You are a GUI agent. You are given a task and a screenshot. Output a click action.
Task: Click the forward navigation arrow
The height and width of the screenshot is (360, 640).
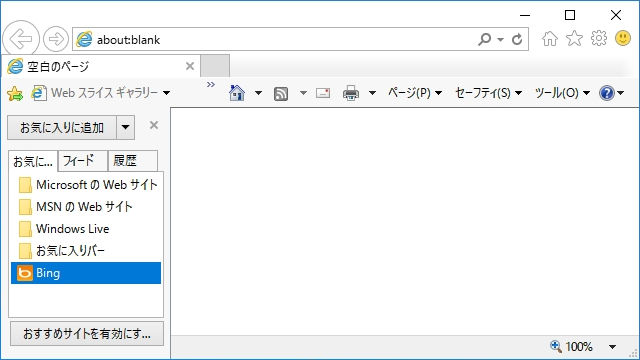point(56,39)
